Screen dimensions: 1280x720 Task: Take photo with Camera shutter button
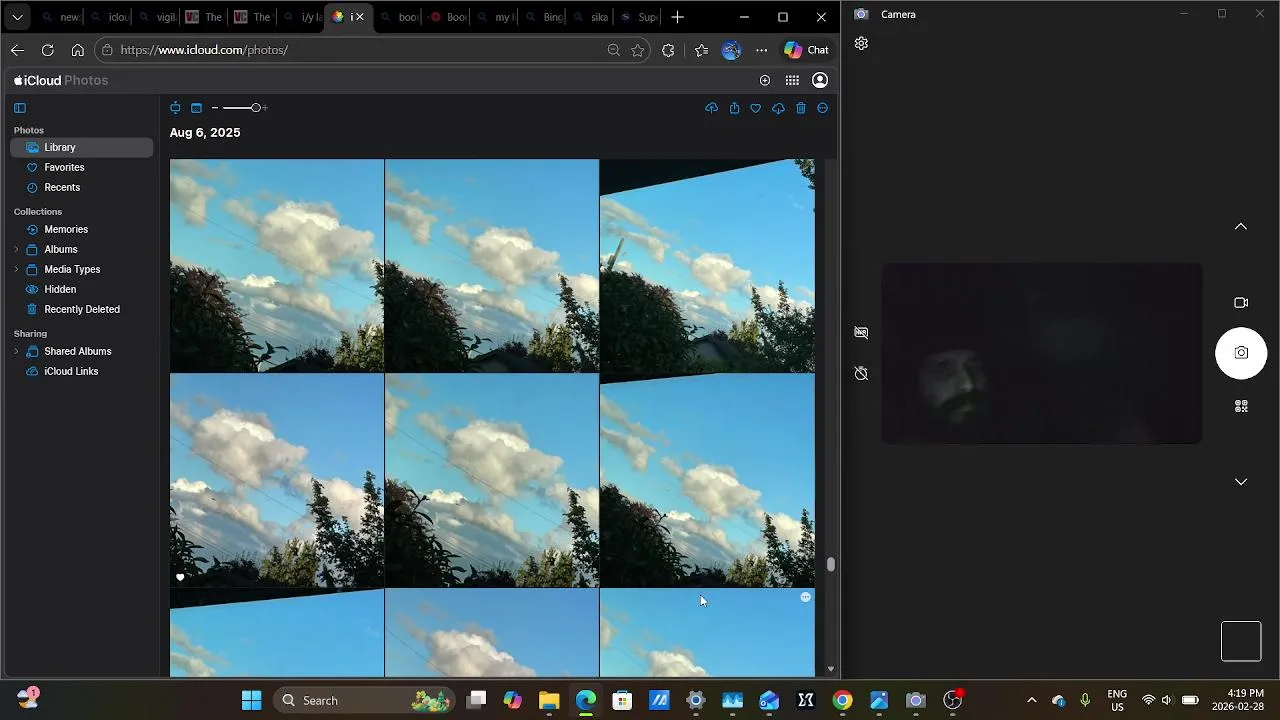(1241, 353)
